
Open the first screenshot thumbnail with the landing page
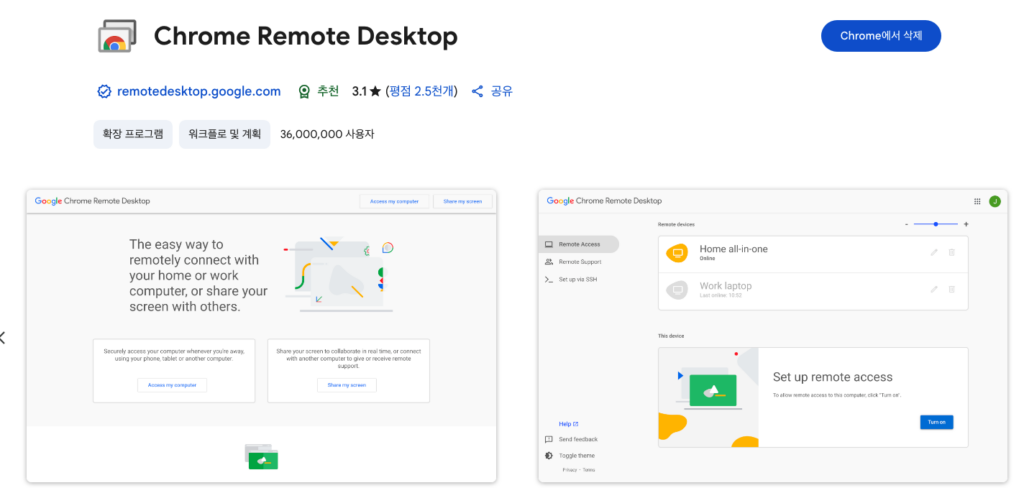click(261, 336)
